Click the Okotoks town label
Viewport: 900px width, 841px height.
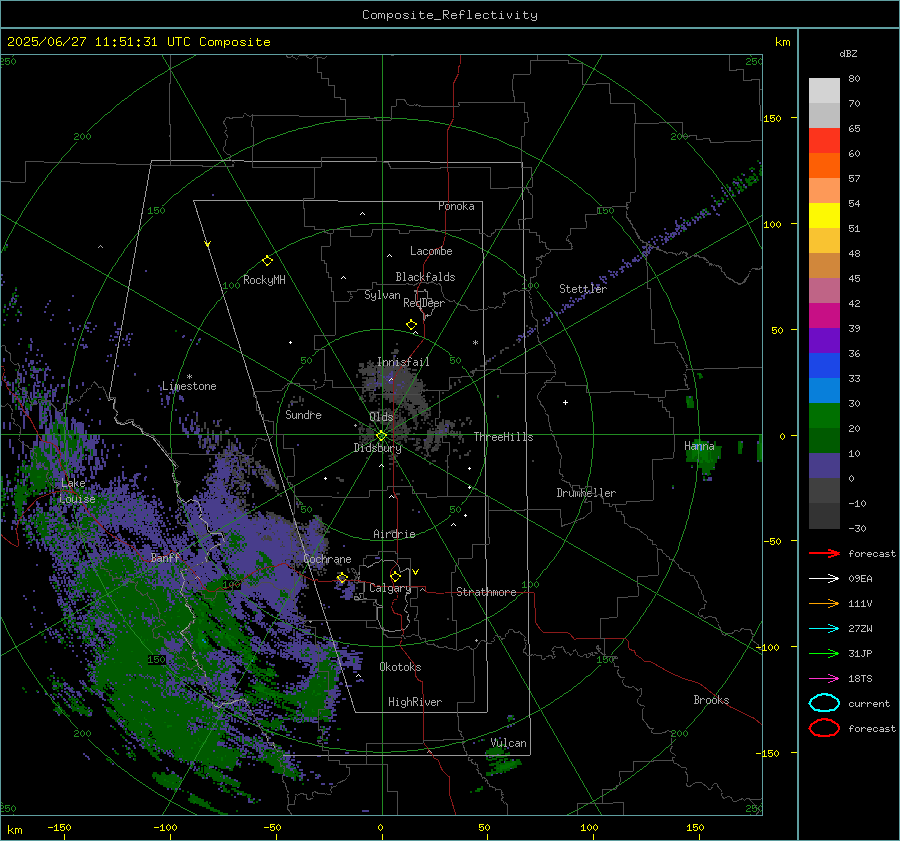coord(400,667)
